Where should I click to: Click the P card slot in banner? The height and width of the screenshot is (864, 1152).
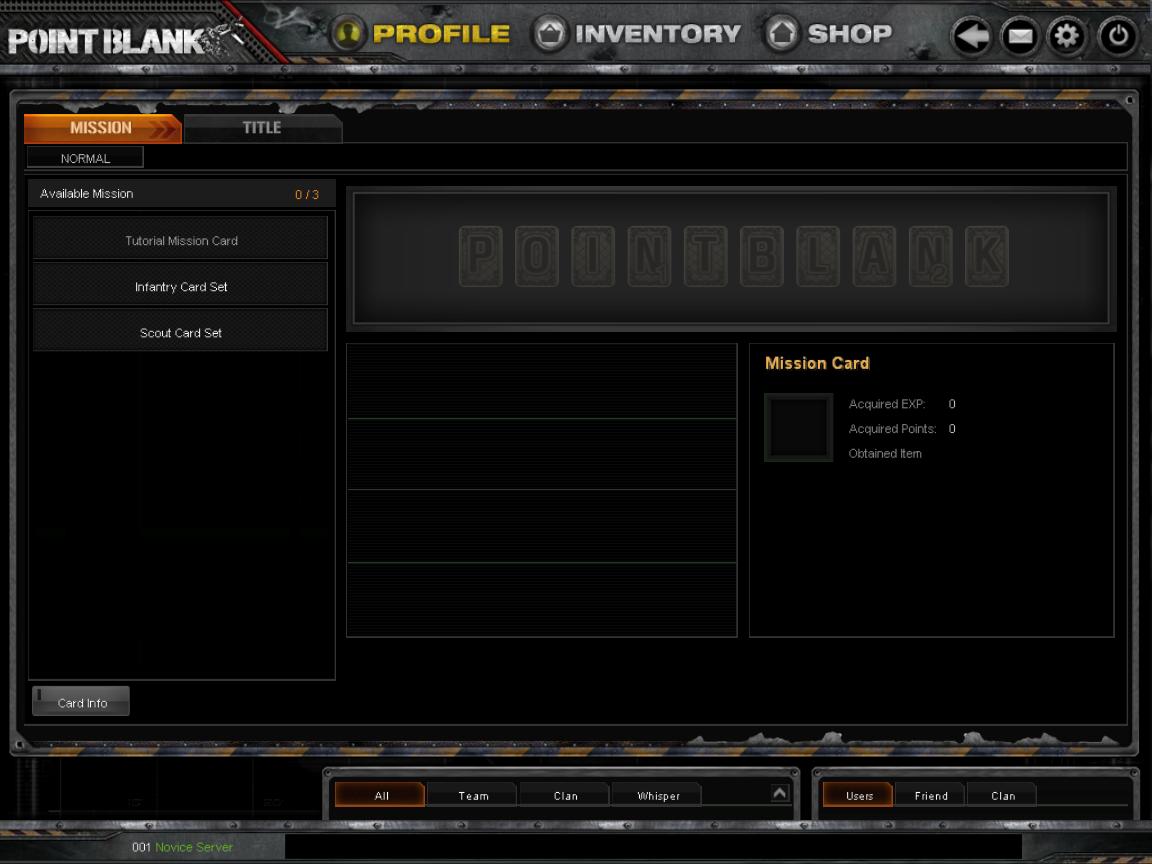coord(480,256)
